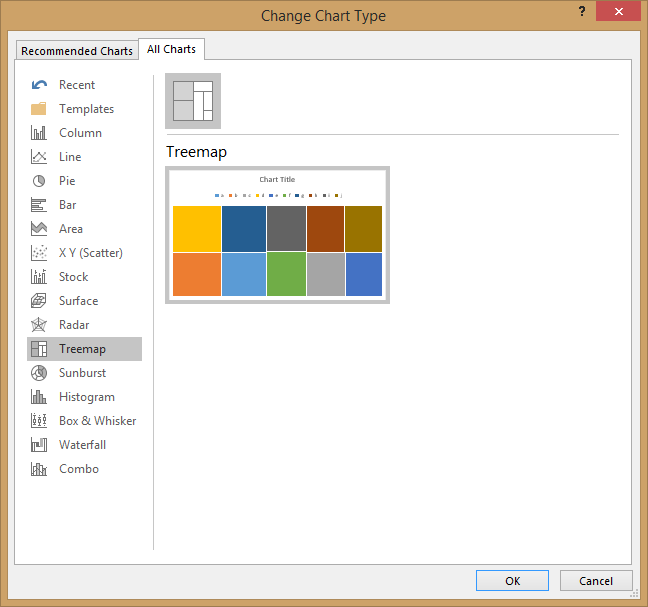Screen dimensions: 648x607
Task: Switch to the Recommended Charts tab
Action: pyautogui.click(x=77, y=51)
